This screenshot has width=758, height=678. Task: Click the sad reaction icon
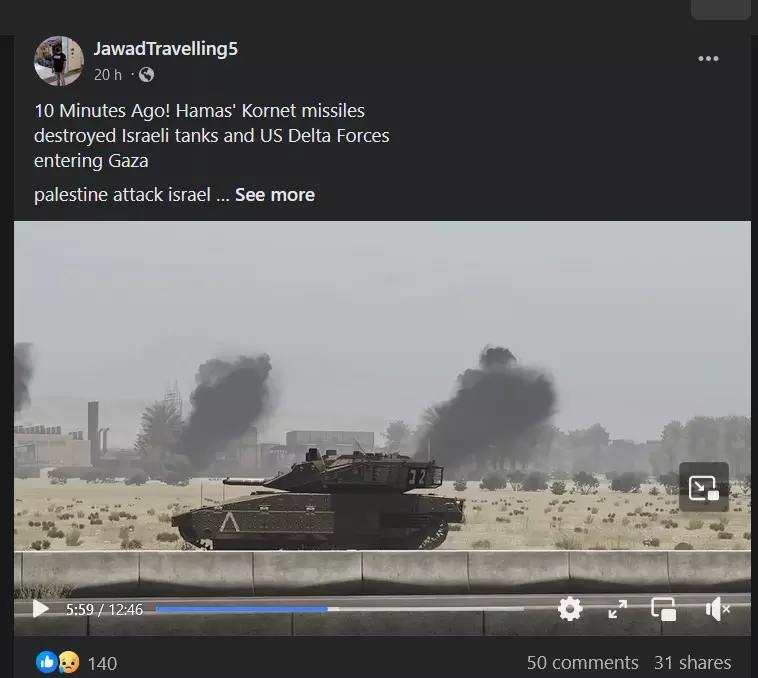(69, 662)
